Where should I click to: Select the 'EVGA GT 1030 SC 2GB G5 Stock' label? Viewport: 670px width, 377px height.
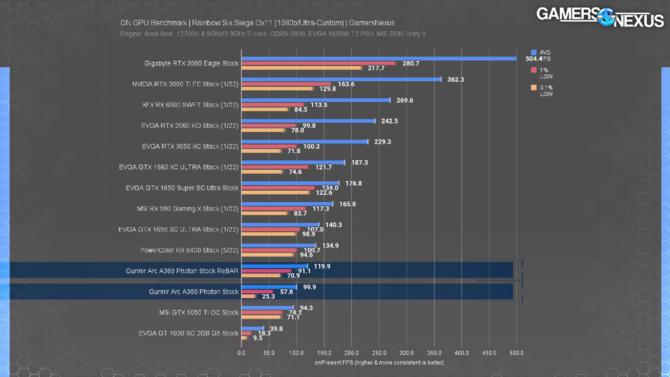188,333
